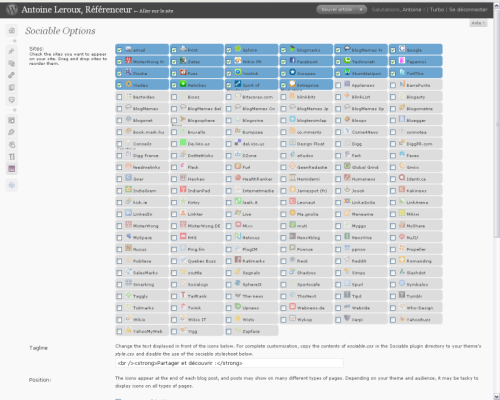This screenshot has width=500, height=400.
Task: Uncheck the Scoopeo checkbox
Action: click(x=283, y=73)
